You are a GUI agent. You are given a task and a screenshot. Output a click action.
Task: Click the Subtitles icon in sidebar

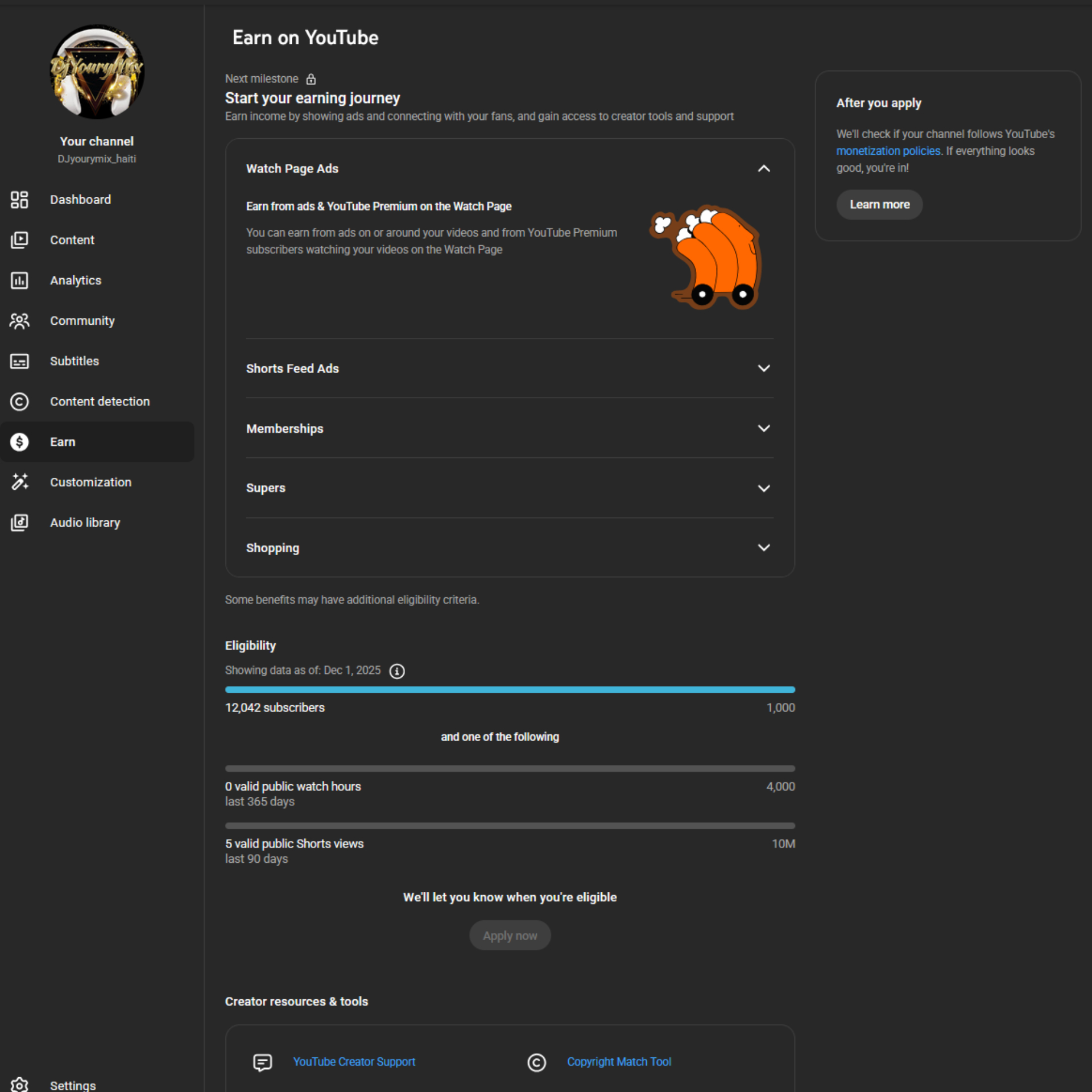(x=19, y=361)
